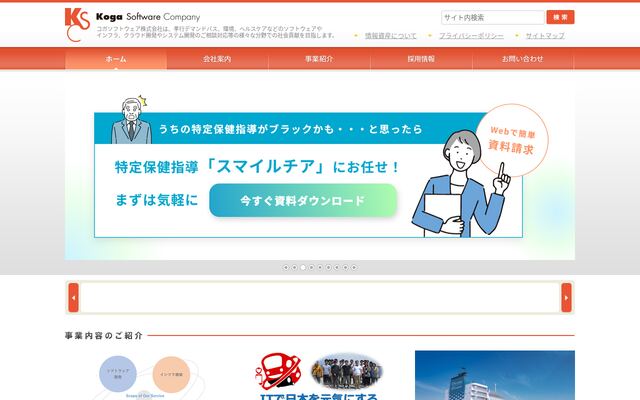The height and width of the screenshot is (400, 640).
Task: Open the service scope circles diagram thumbnail
Action: click(x=145, y=376)
